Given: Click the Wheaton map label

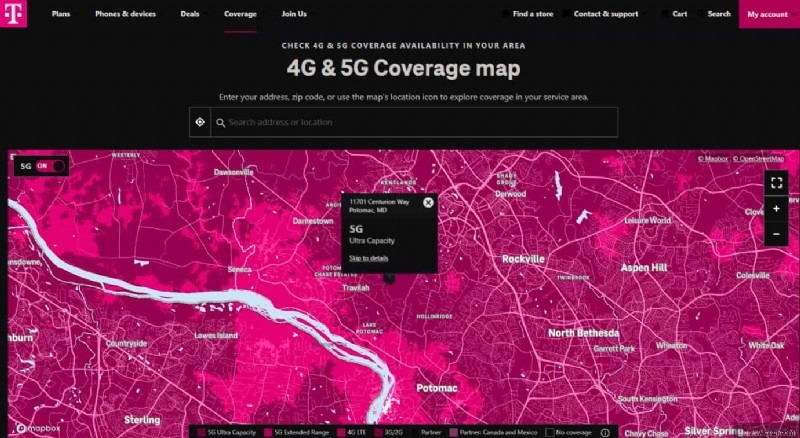Looking at the screenshot, I should click(x=671, y=346).
